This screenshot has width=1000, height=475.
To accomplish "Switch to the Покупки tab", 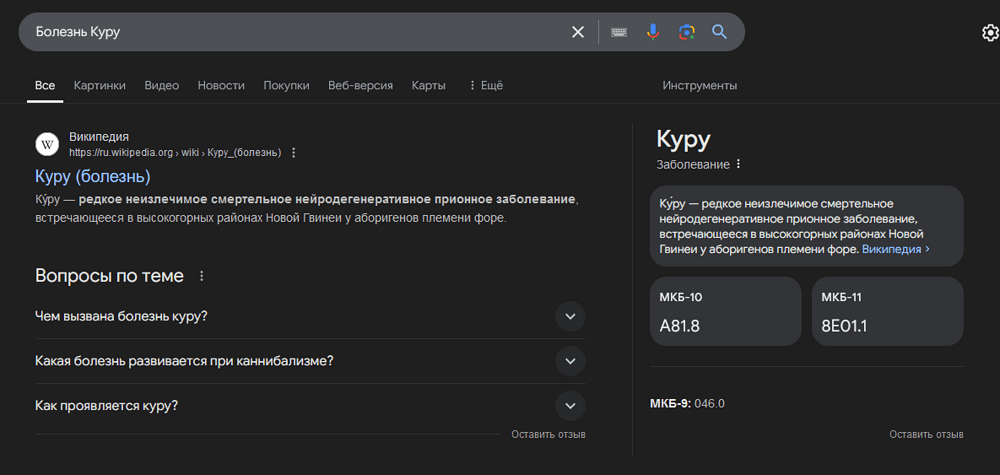I will pyautogui.click(x=286, y=85).
